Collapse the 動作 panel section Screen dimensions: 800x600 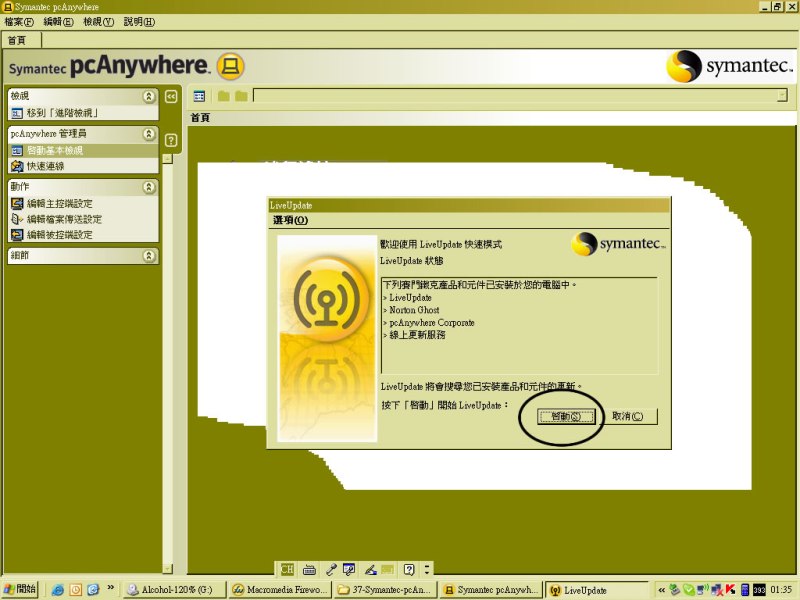[x=148, y=187]
